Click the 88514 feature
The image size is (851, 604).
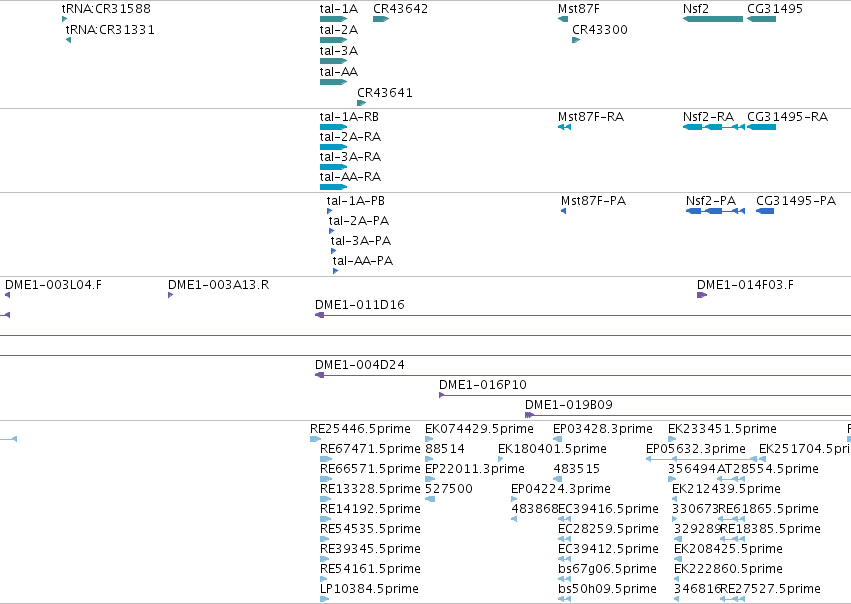(429, 459)
